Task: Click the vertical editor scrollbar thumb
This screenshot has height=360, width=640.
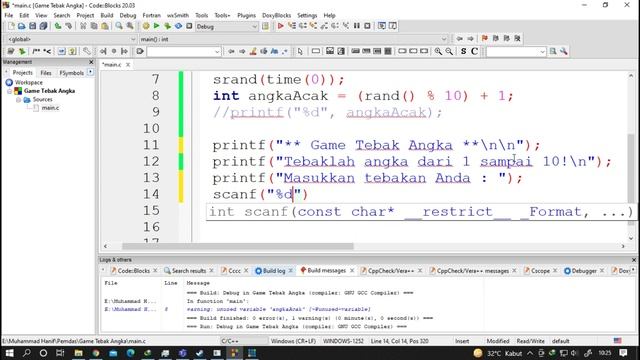Action: coord(631,180)
